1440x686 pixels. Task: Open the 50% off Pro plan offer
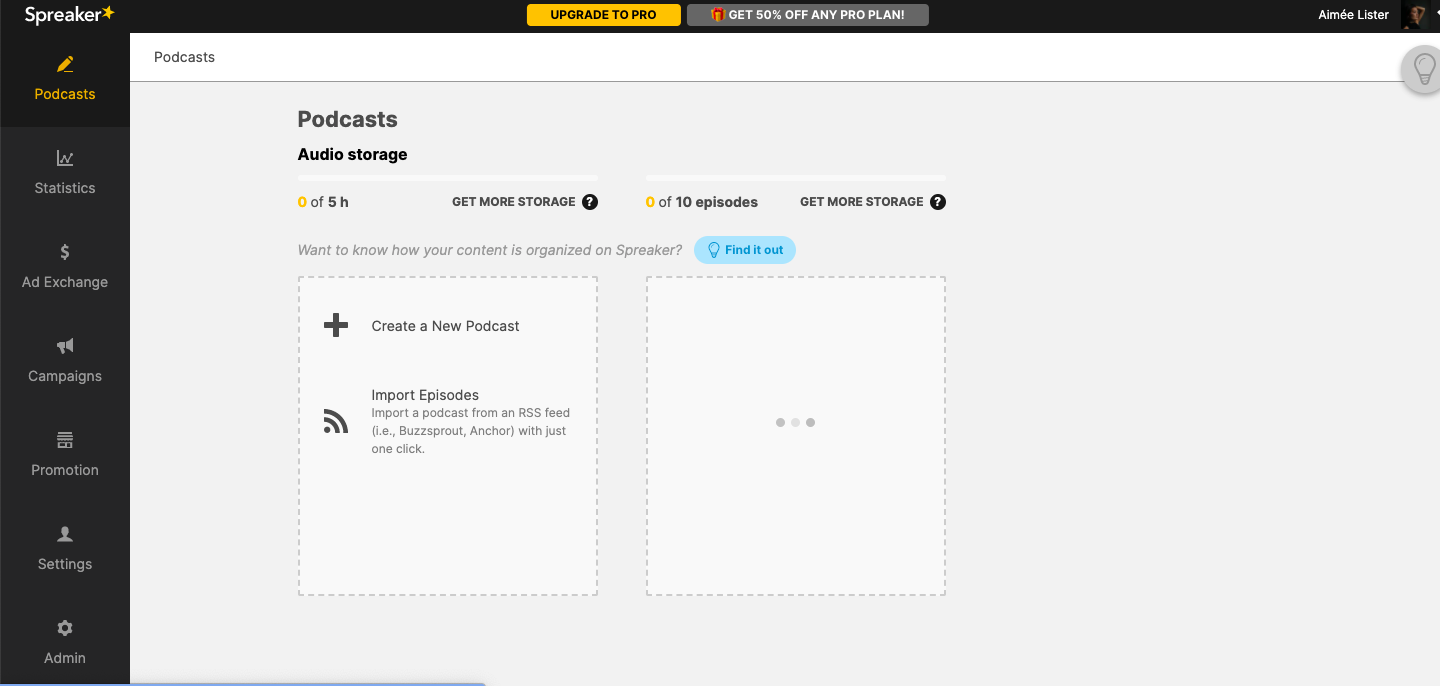click(x=808, y=15)
